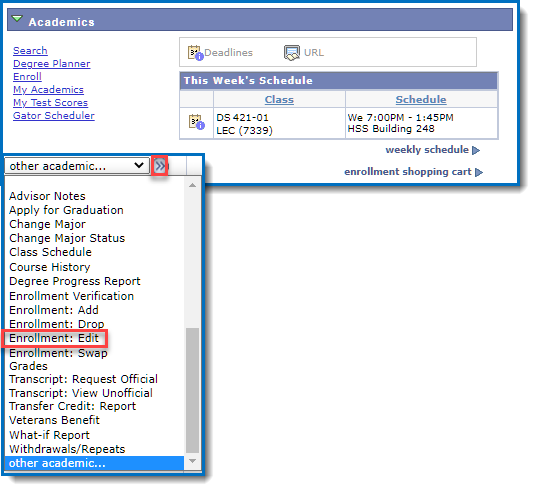Select Transcript: Request Official option
535x491 pixels.
click(83, 379)
